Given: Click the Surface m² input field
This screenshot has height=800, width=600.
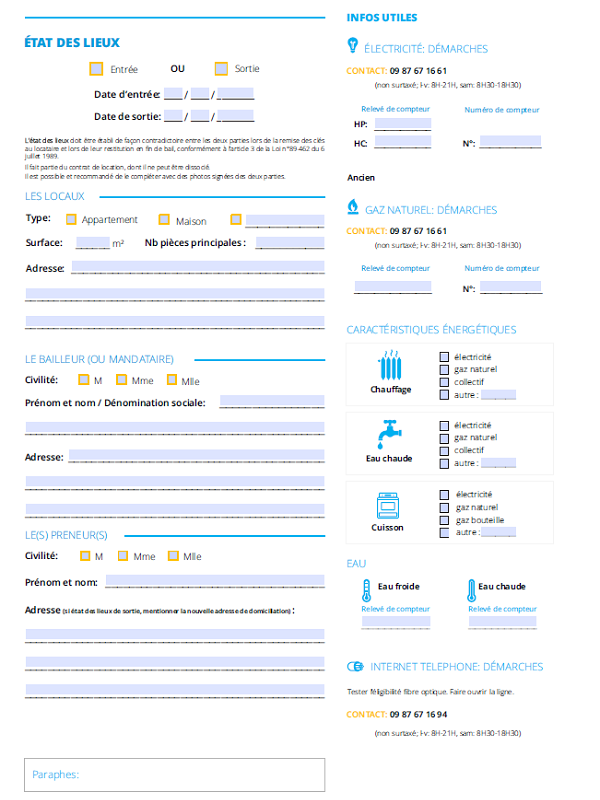Looking at the screenshot, I should pyautogui.click(x=93, y=242).
